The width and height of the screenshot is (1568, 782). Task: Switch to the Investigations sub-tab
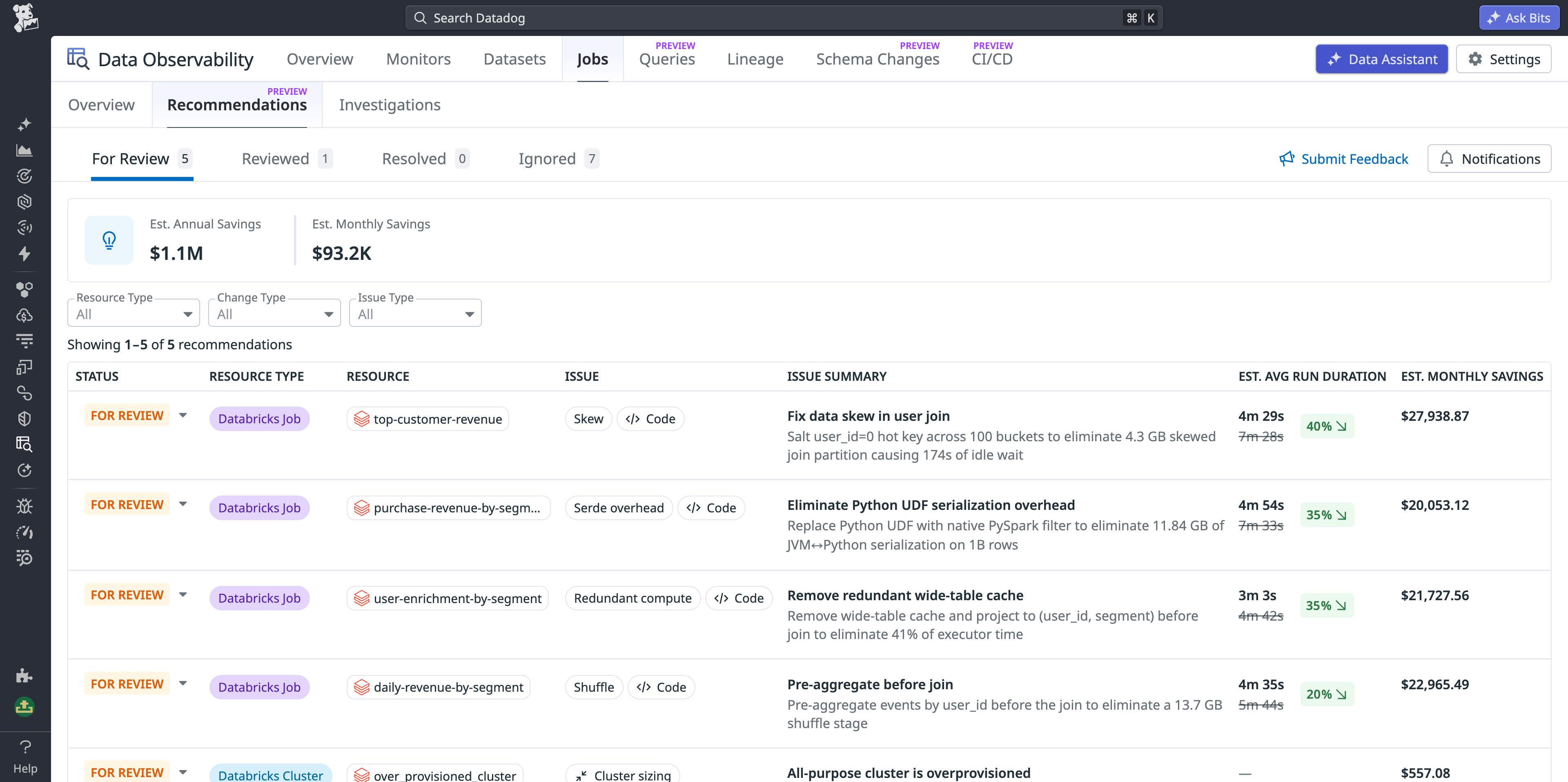coord(390,105)
